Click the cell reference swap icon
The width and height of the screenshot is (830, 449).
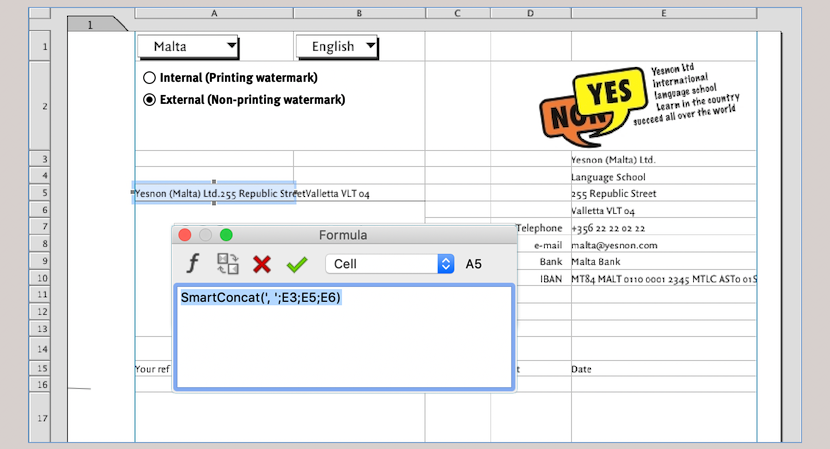click(228, 264)
